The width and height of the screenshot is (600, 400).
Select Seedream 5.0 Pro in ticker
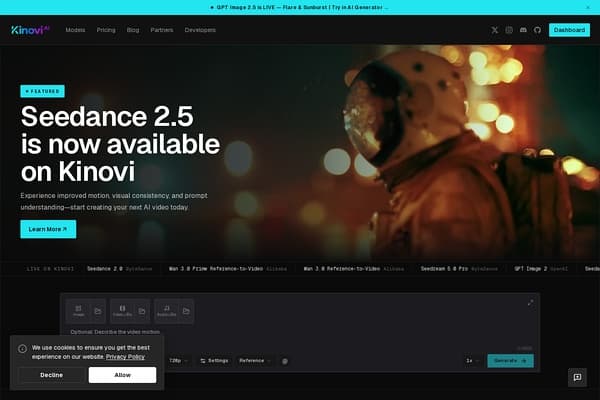[459, 269]
